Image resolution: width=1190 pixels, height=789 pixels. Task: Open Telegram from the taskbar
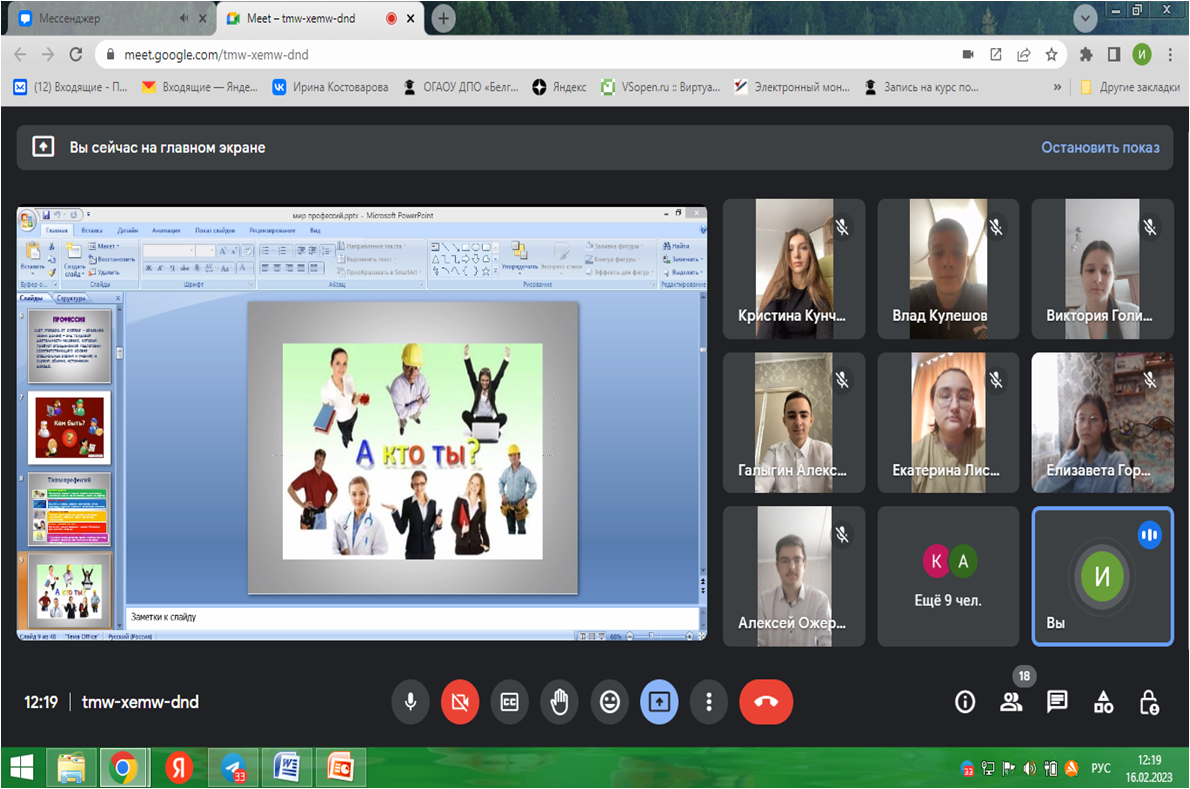tap(234, 769)
